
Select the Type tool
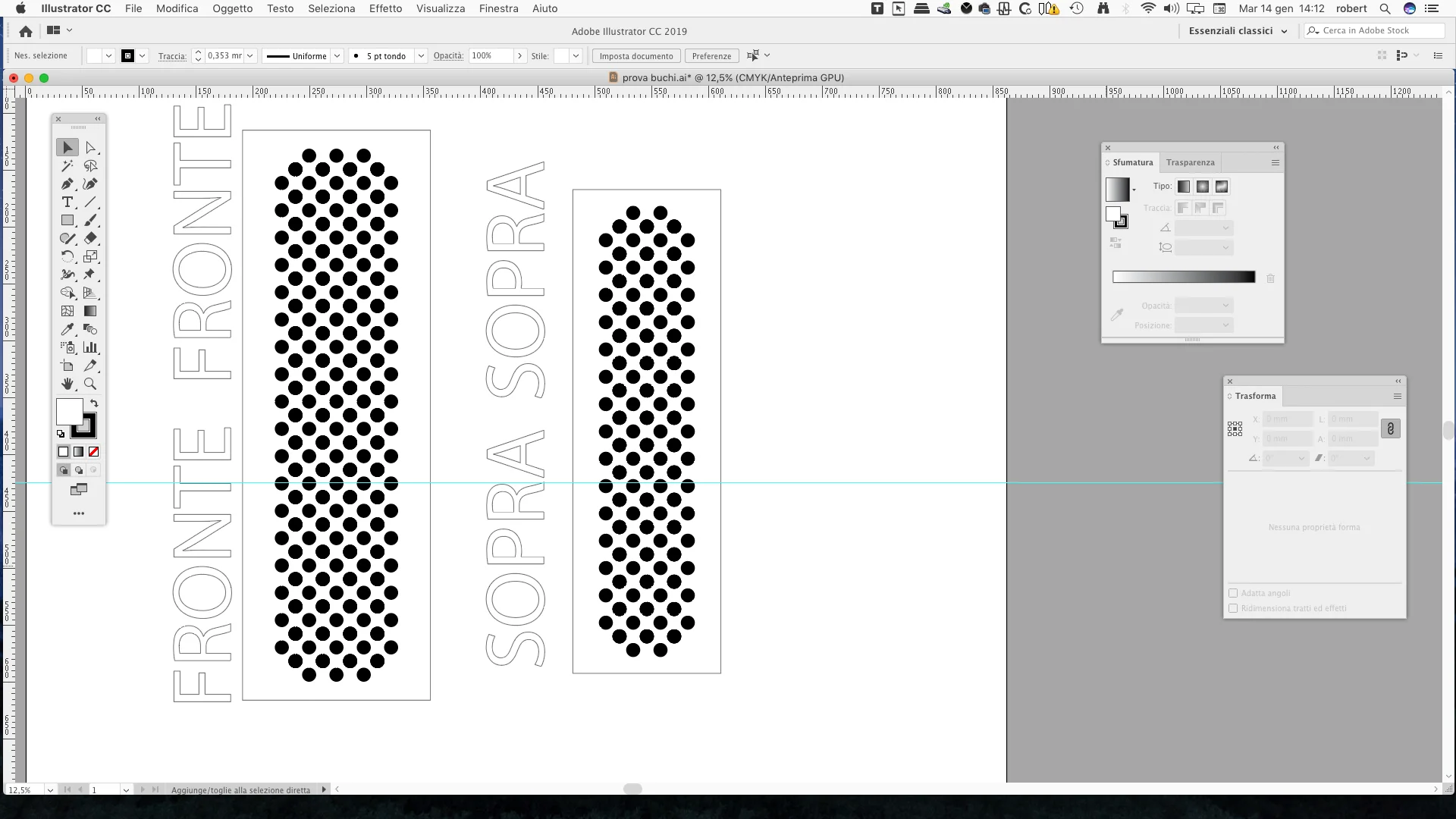(x=67, y=202)
